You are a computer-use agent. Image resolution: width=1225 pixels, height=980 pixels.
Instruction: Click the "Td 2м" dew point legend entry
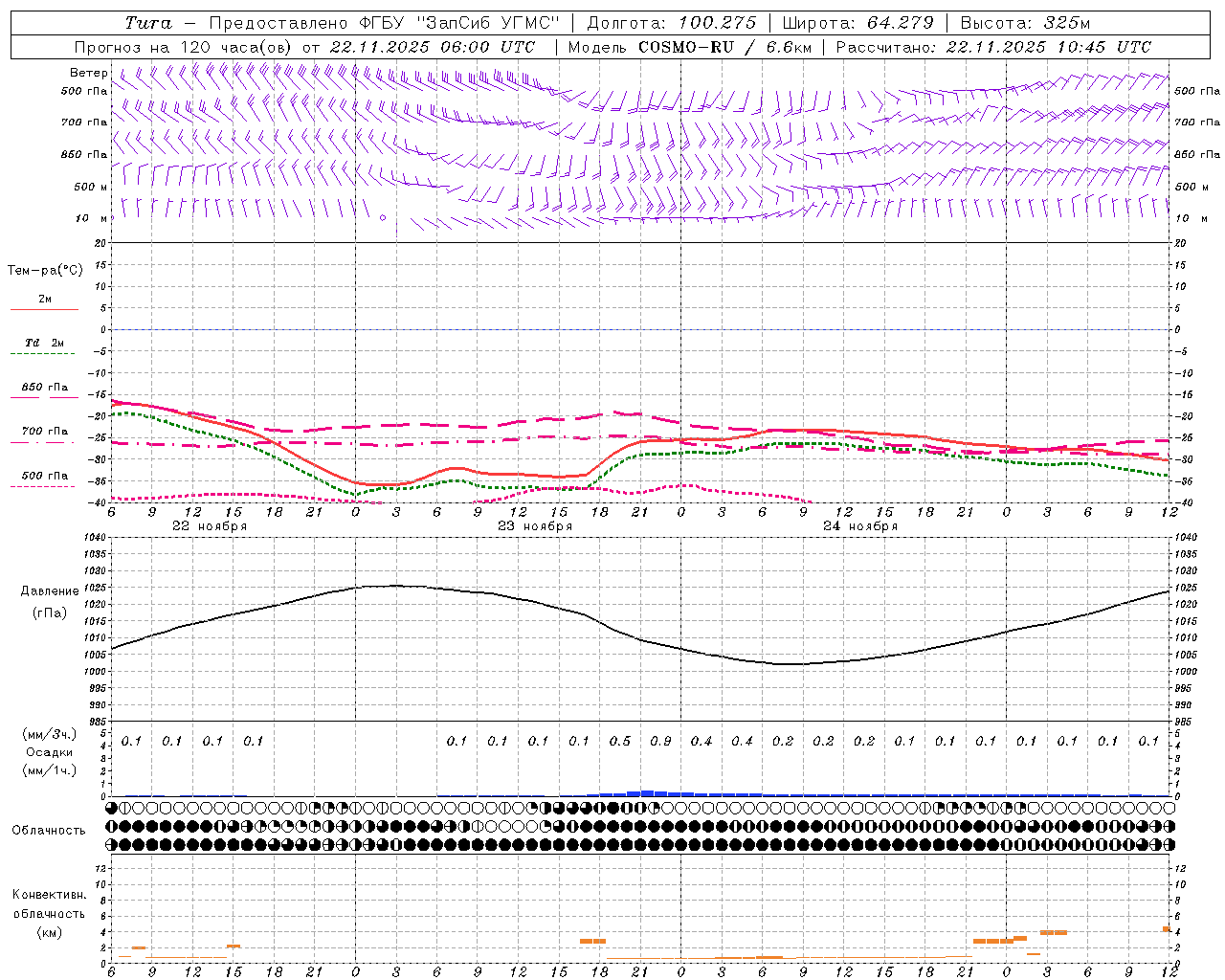click(x=44, y=343)
